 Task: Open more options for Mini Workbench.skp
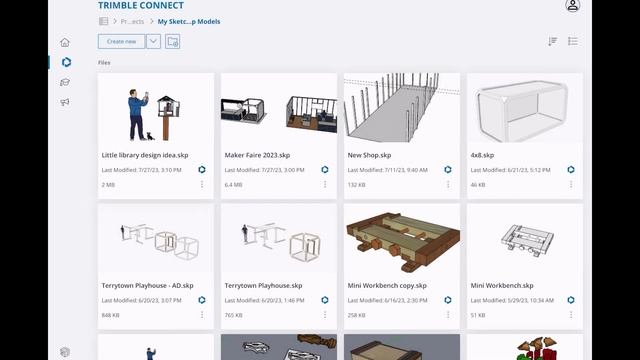pyautogui.click(x=571, y=315)
